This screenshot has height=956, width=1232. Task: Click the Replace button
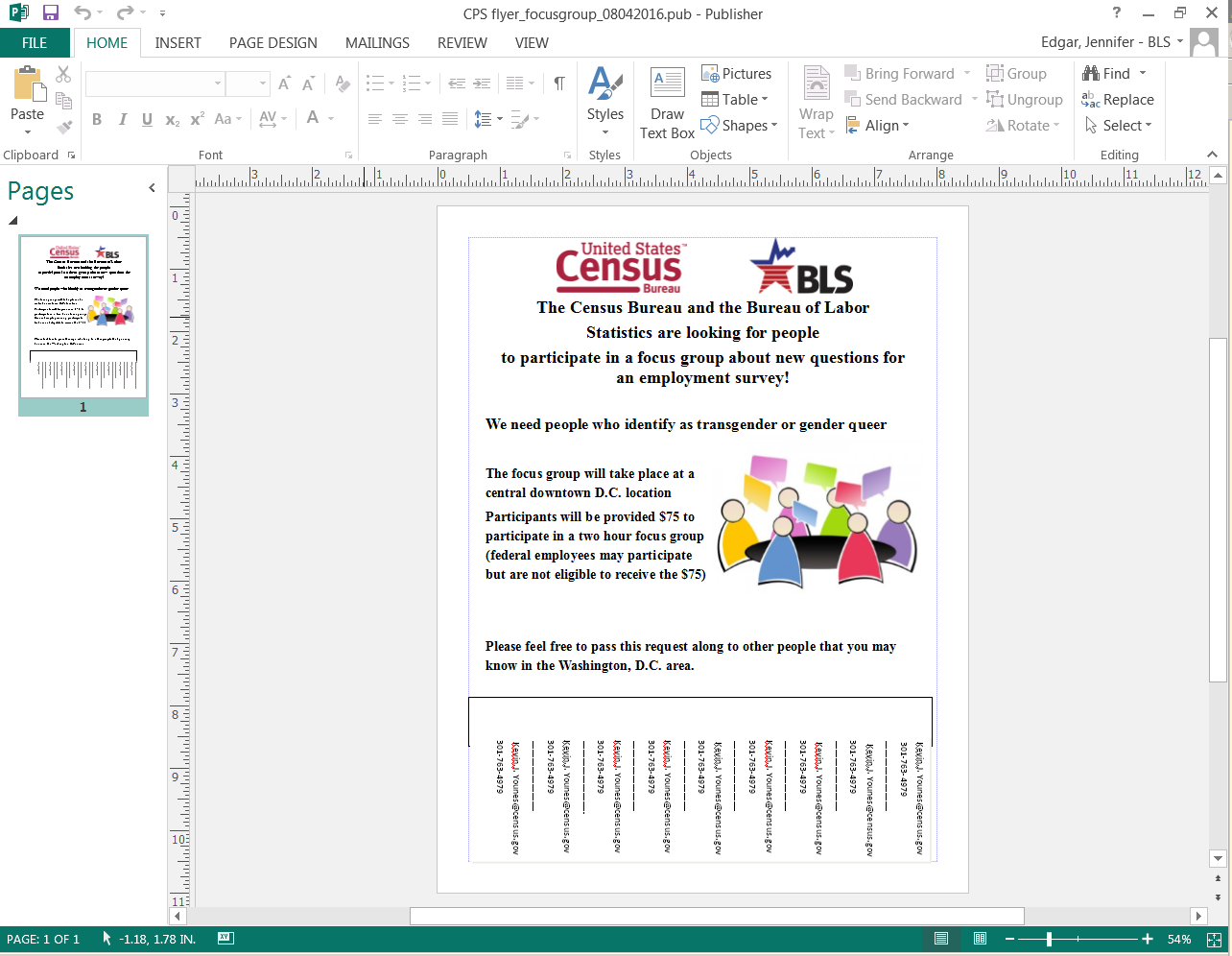point(1118,100)
